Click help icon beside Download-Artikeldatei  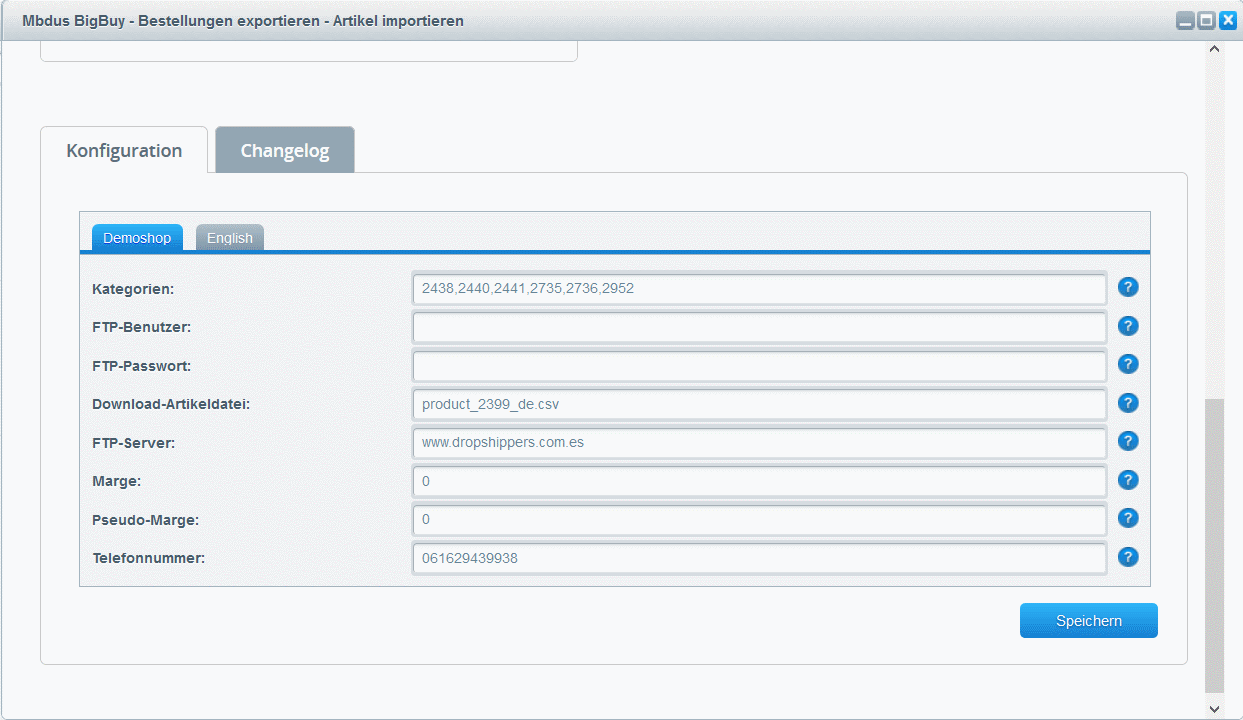coord(1128,403)
